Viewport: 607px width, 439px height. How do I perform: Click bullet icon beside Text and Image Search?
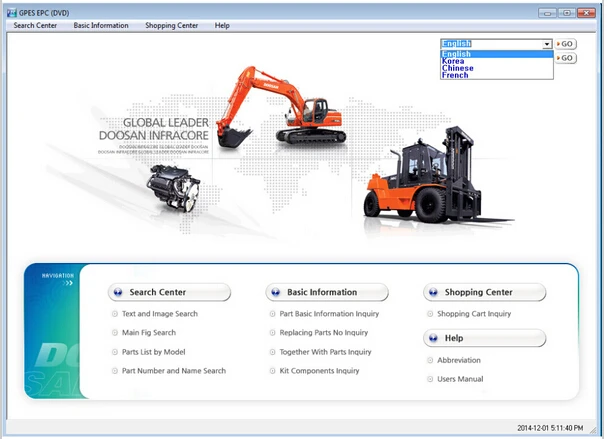click(x=115, y=314)
